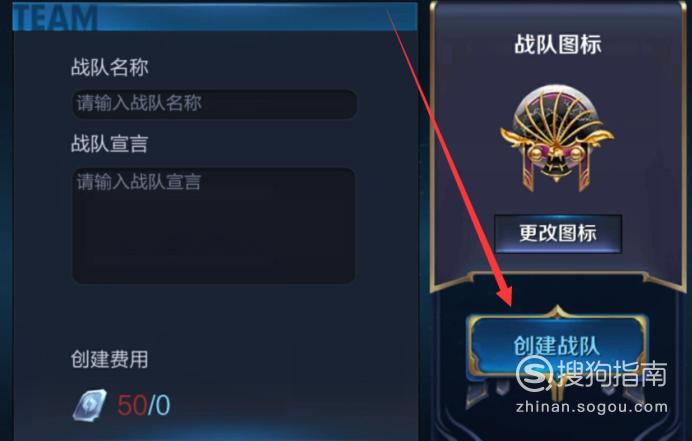692x441 pixels.
Task: Focus the 战队宣言 text area
Action: click(x=214, y=226)
